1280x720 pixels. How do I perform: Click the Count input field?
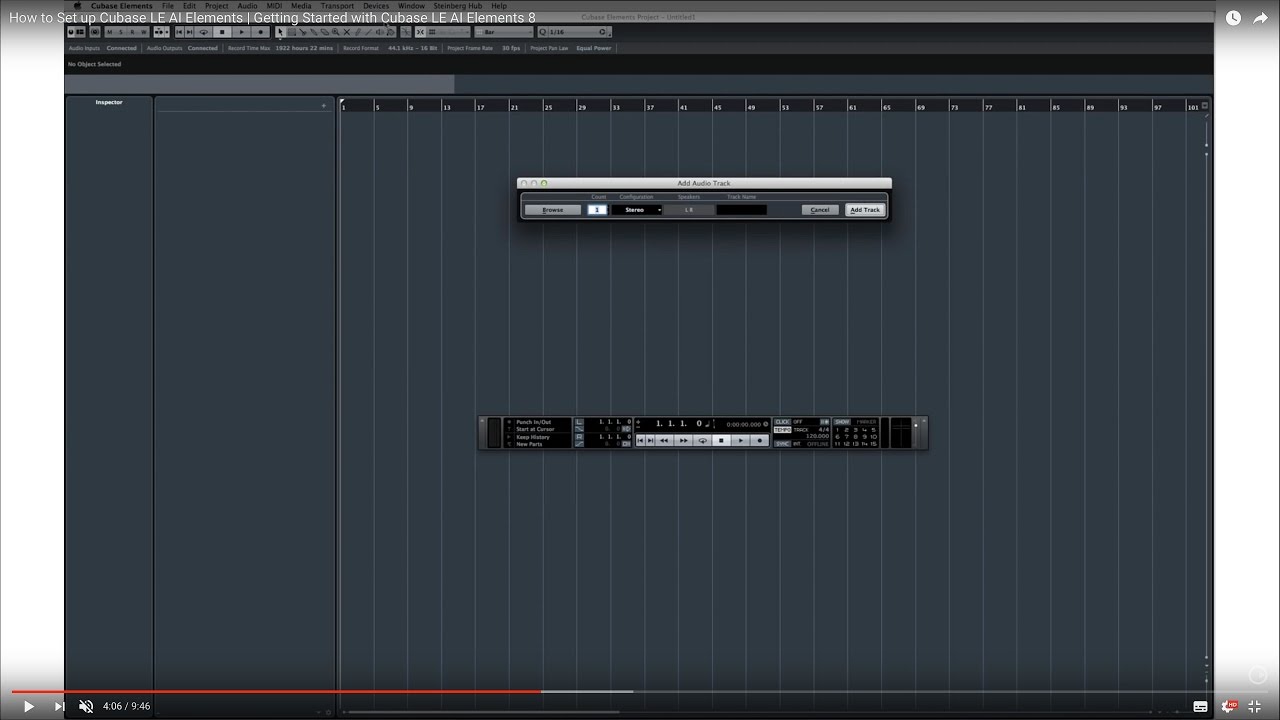tap(597, 210)
